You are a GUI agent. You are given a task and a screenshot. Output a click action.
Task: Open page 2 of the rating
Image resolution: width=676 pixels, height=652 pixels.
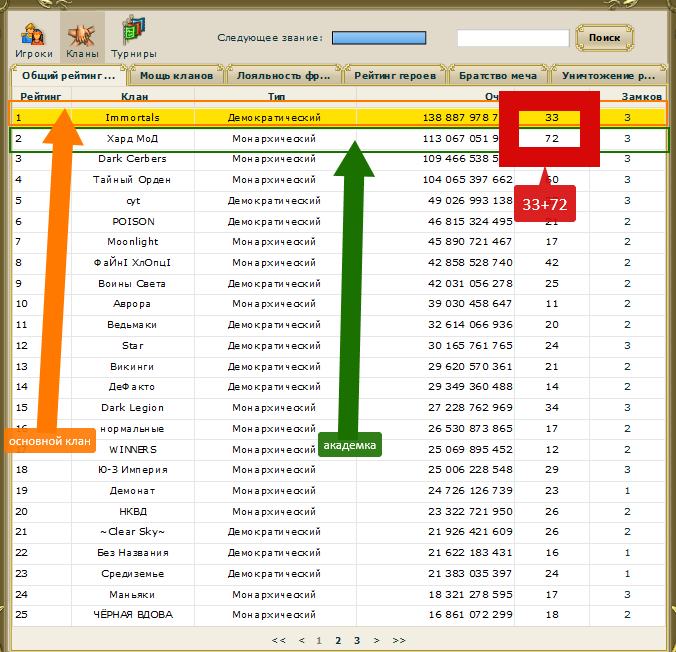[338, 640]
